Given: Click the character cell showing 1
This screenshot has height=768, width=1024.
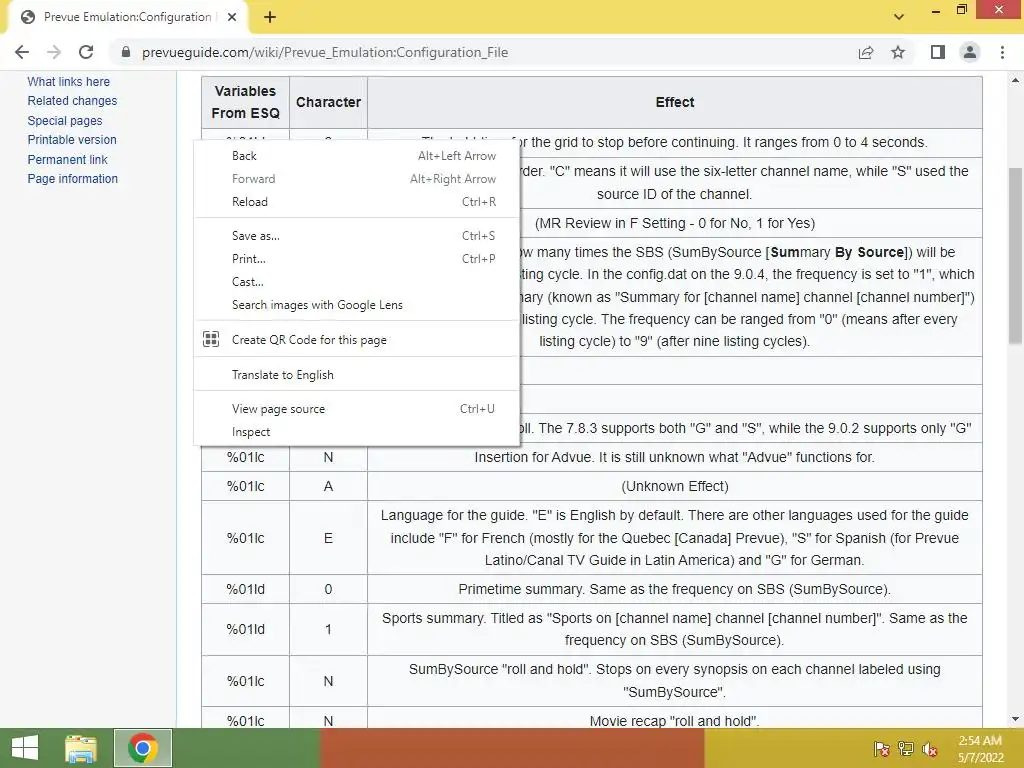Looking at the screenshot, I should click(x=328, y=630).
